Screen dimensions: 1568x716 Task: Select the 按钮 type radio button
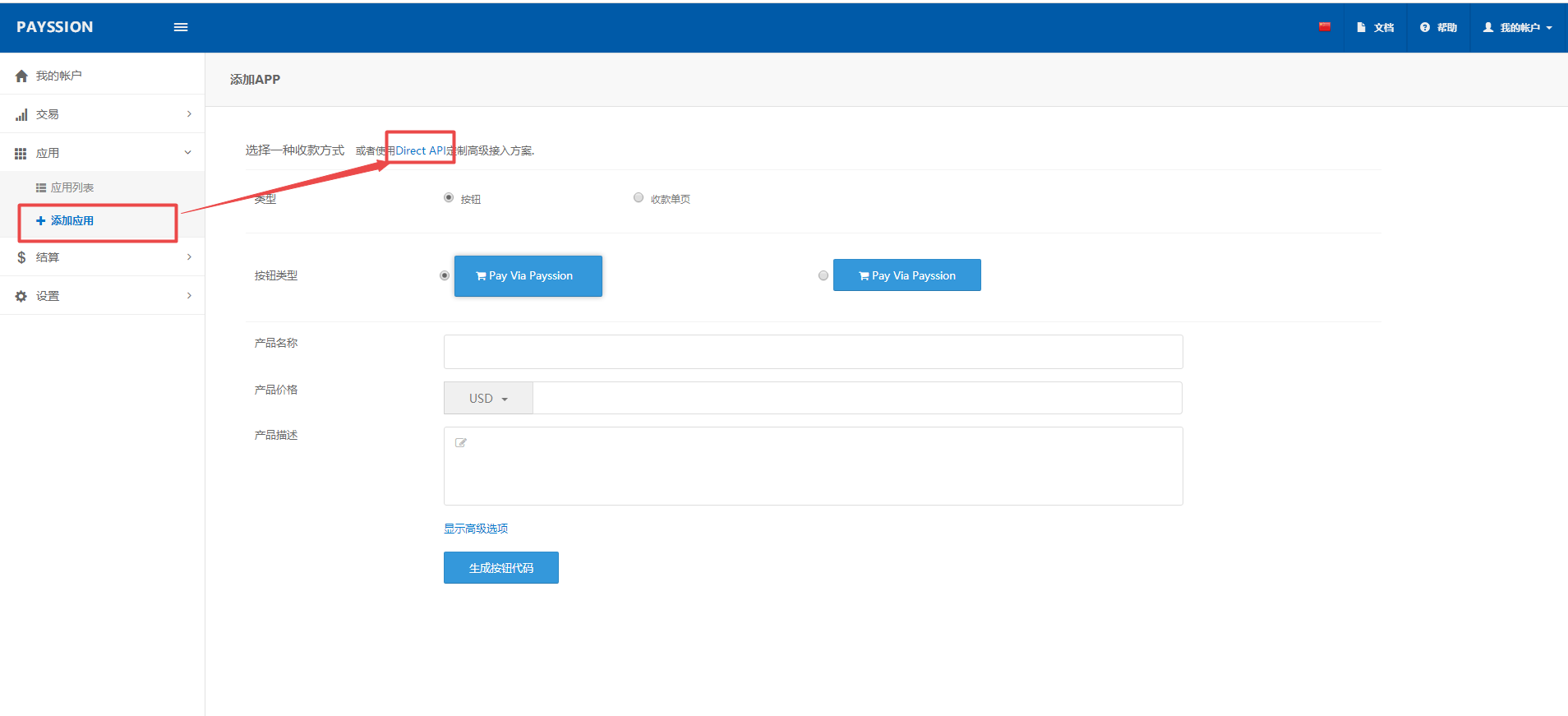[449, 197]
